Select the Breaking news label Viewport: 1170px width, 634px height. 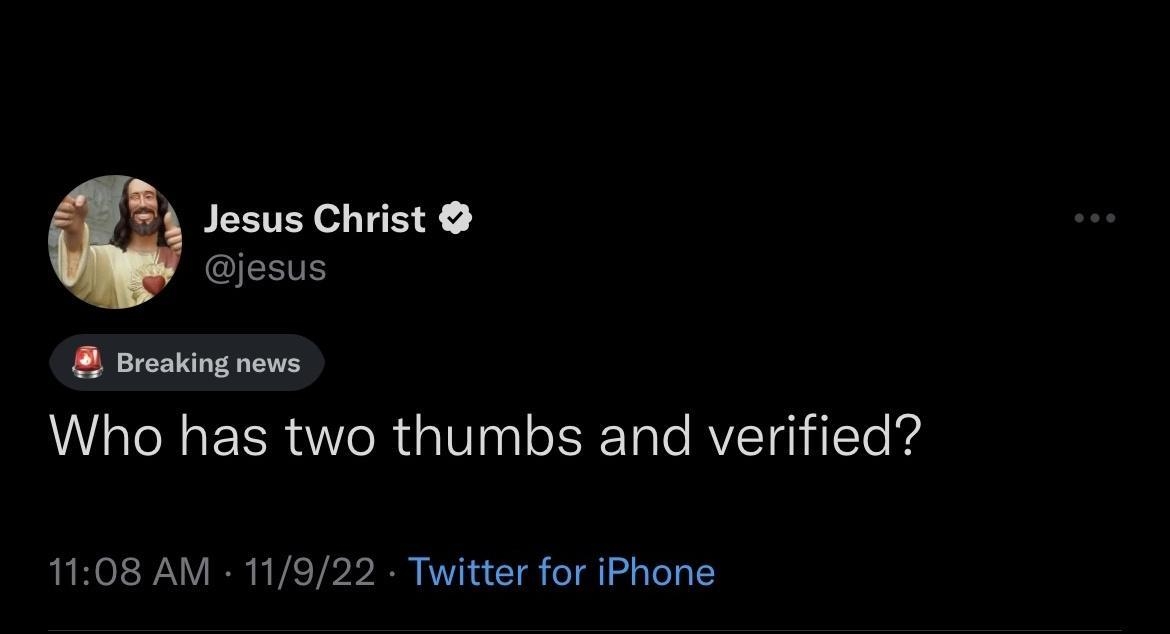pos(207,362)
